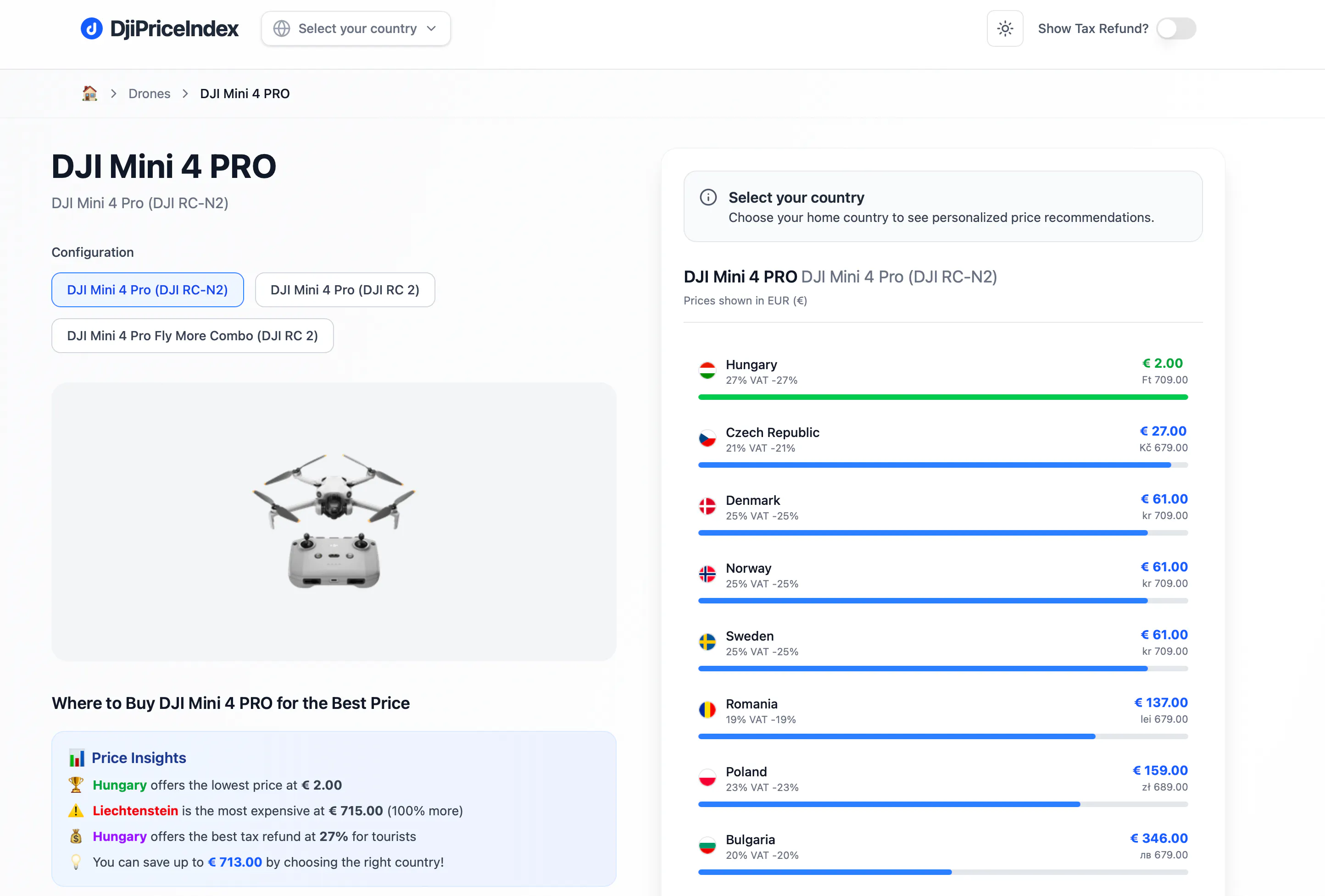The height and width of the screenshot is (896, 1325).
Task: Click Poland's € 159.00 price
Action: click(x=1160, y=770)
